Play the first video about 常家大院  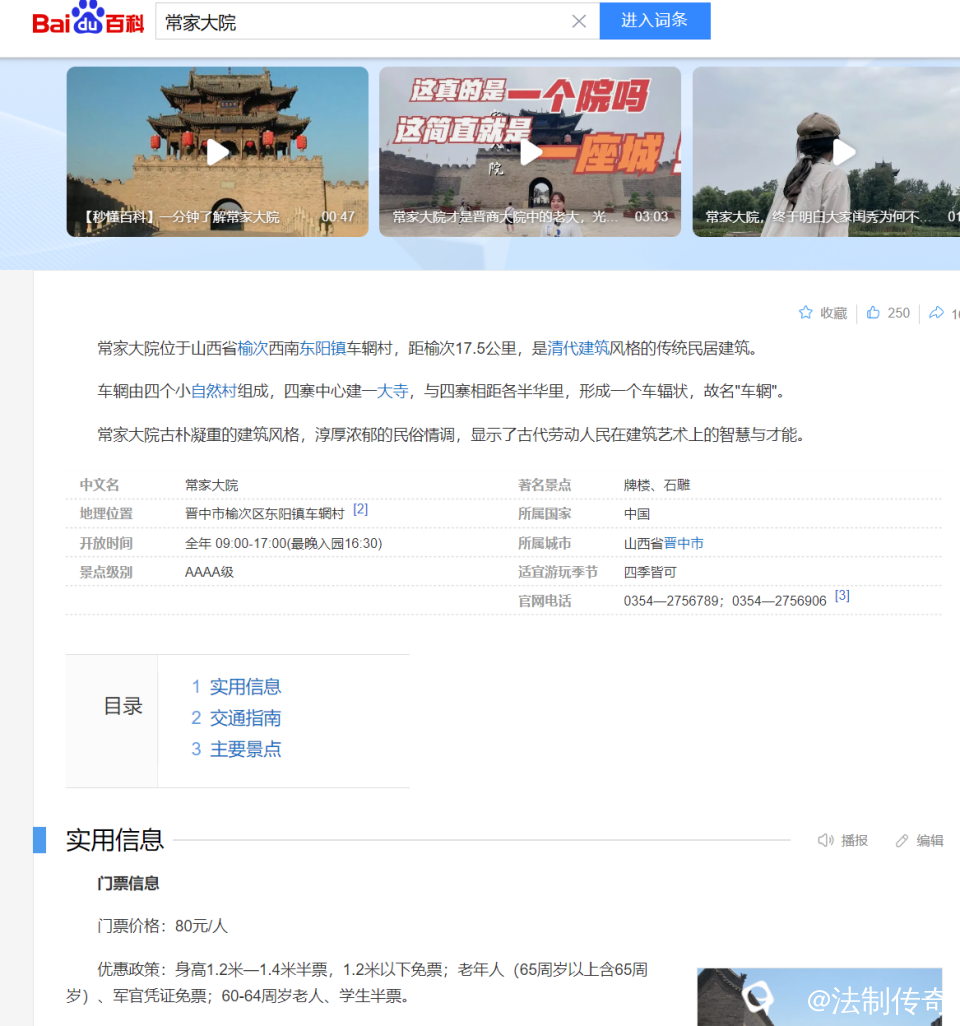click(217, 152)
